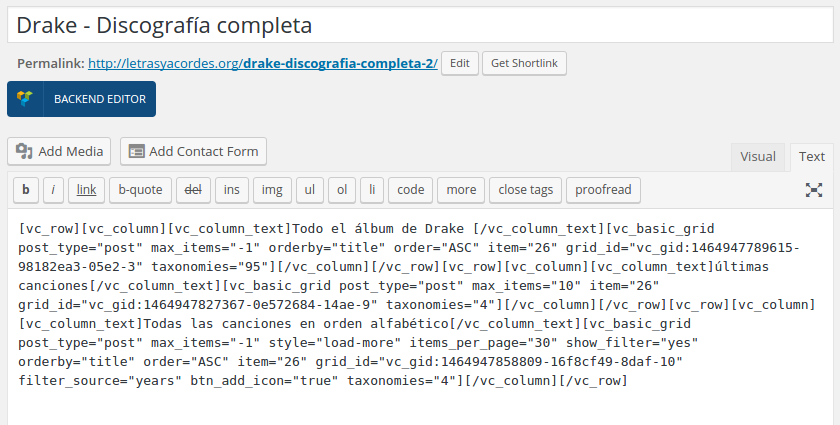840x425 pixels.
Task: Switch to the Visual editor tab
Action: coord(758,156)
